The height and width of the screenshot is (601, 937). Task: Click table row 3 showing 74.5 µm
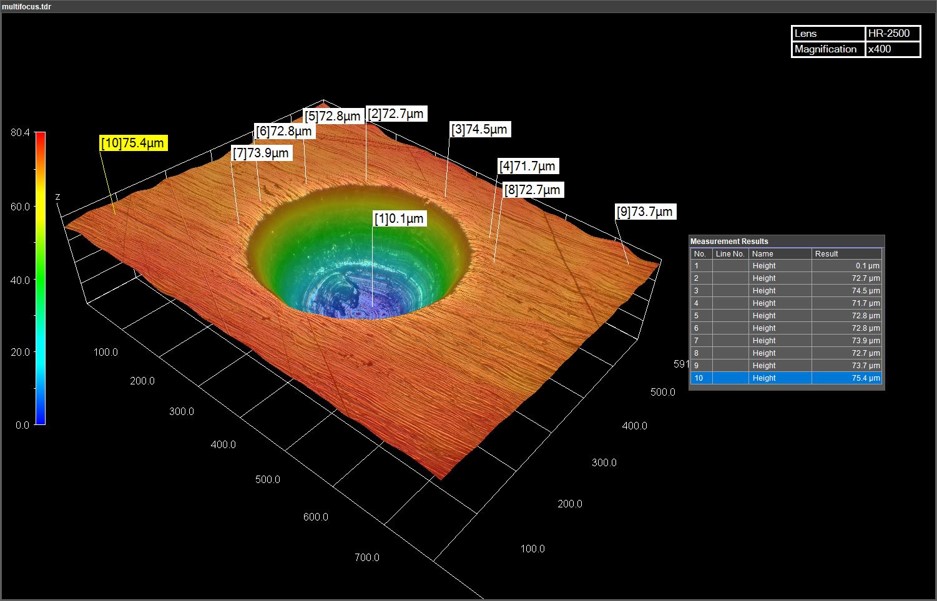pos(786,291)
